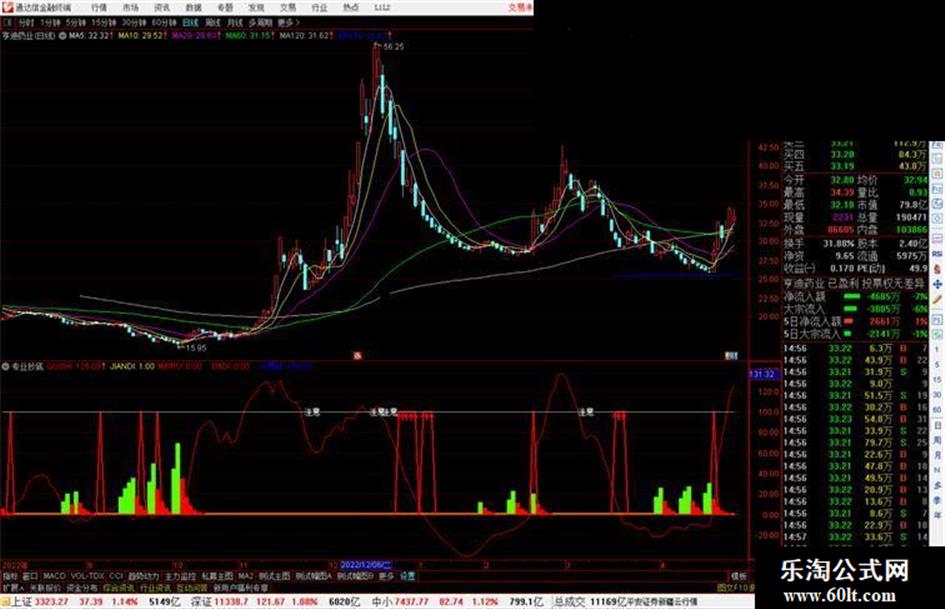
Task: Switch to the 1分钟 period tab
Action: 50,22
